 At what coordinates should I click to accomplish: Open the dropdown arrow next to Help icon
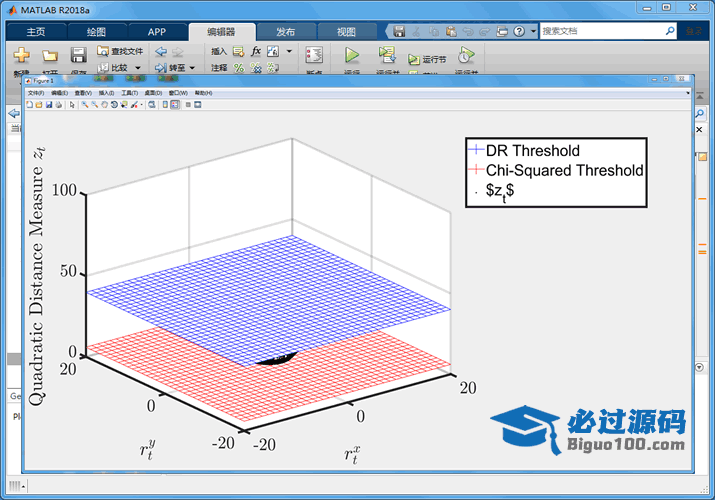(x=531, y=32)
